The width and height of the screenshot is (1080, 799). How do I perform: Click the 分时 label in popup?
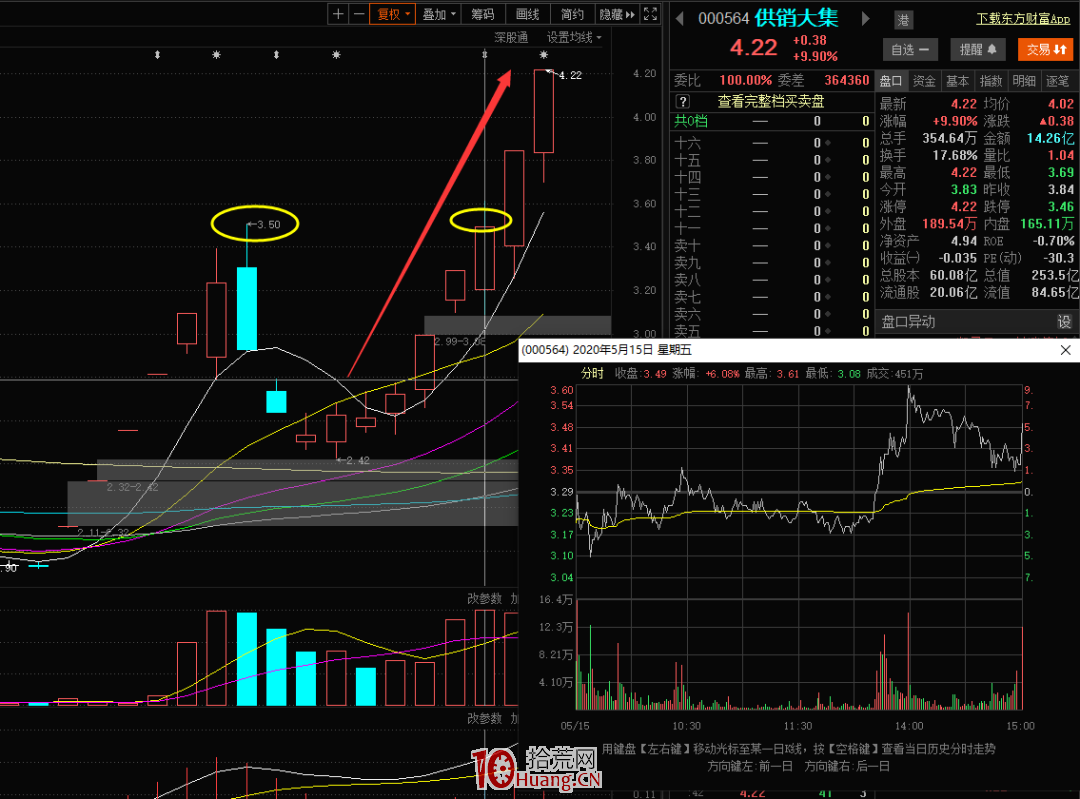(592, 373)
